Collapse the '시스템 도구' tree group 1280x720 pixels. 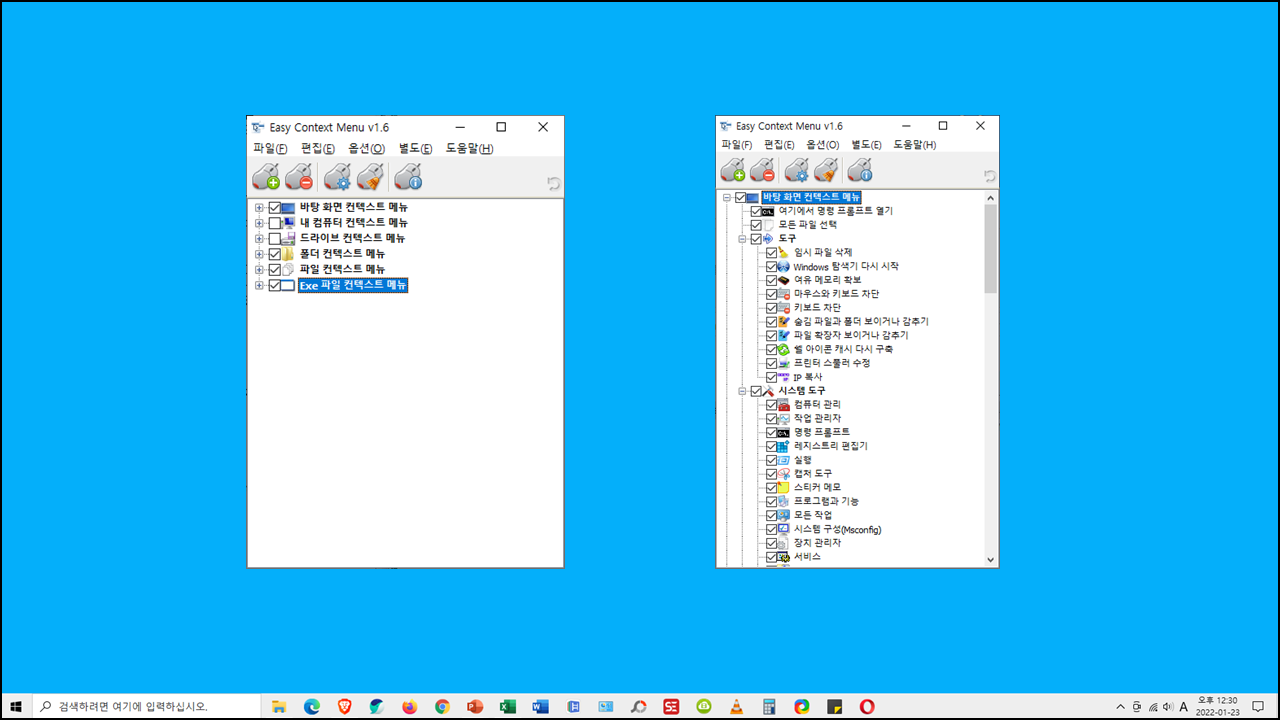[742, 391]
